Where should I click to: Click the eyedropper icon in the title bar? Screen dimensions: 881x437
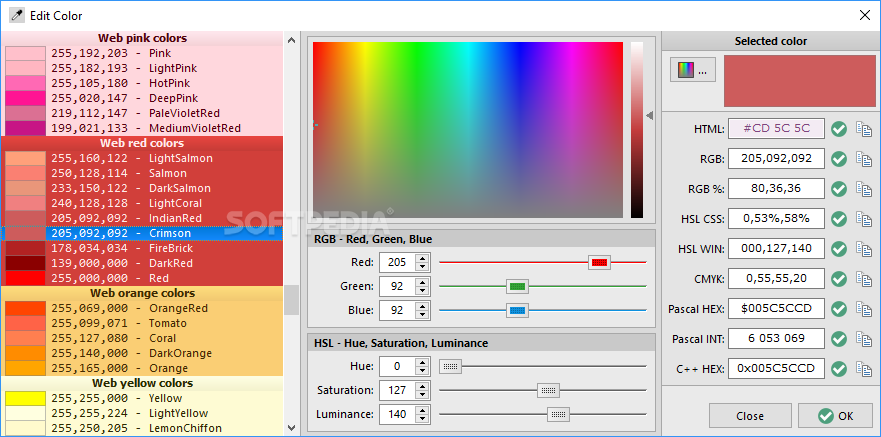tap(16, 15)
